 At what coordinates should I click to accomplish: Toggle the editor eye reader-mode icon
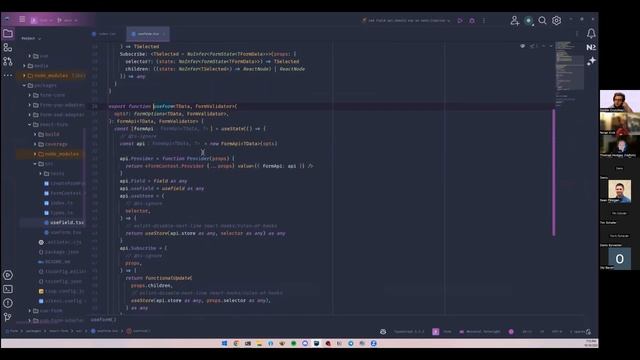(522, 46)
